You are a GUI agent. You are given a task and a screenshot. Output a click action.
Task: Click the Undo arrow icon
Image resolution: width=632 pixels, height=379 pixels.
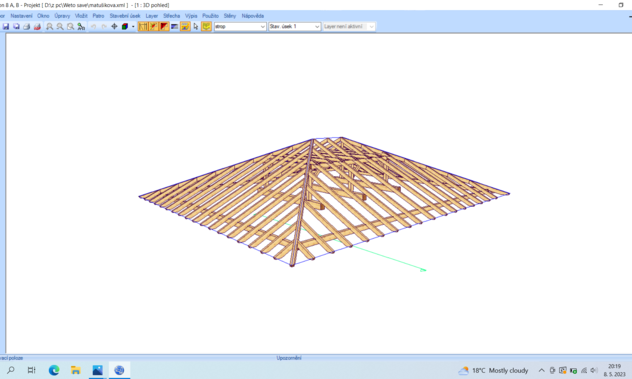pyautogui.click(x=94, y=27)
